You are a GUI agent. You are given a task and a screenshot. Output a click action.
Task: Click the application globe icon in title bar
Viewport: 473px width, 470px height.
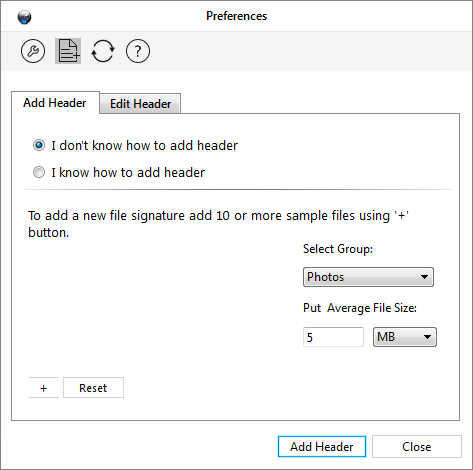[x=24, y=17]
